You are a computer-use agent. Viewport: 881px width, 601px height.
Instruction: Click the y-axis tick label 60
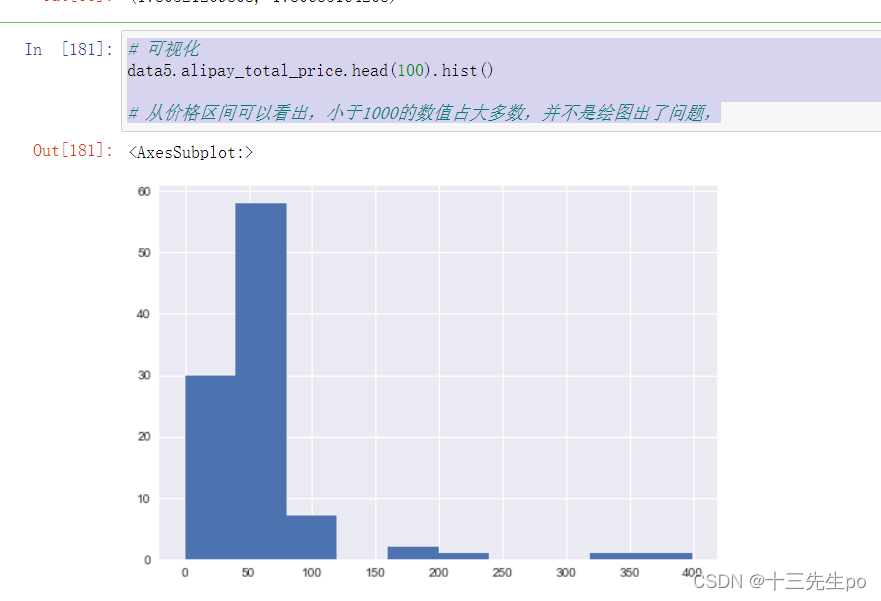(x=144, y=192)
